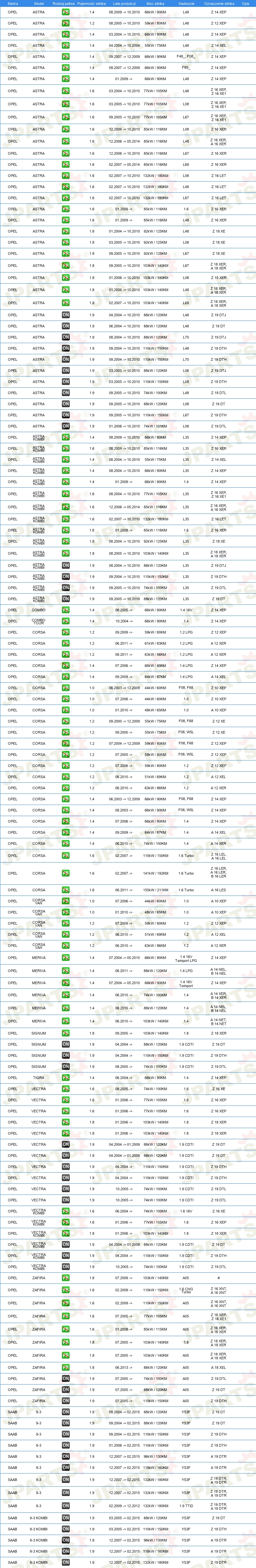Click the petrol icon in the Zafira 1.6 CNG Turbo row
Viewport: 256px width, 1568px height.
tap(66, 1290)
